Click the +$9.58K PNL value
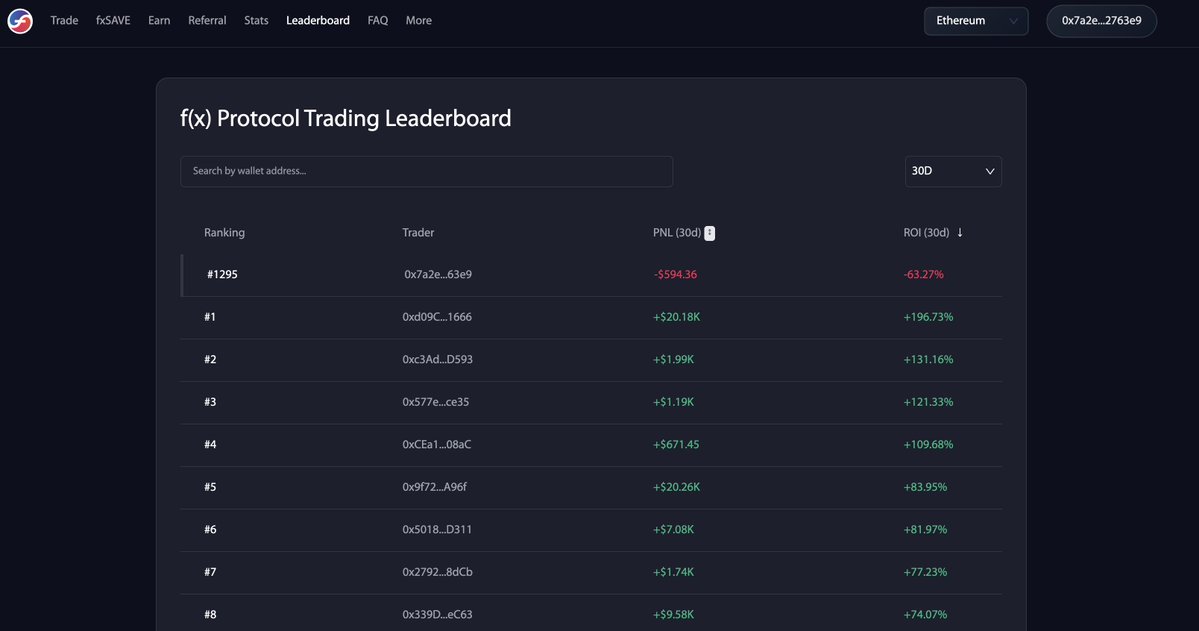1199x631 pixels. pos(674,614)
